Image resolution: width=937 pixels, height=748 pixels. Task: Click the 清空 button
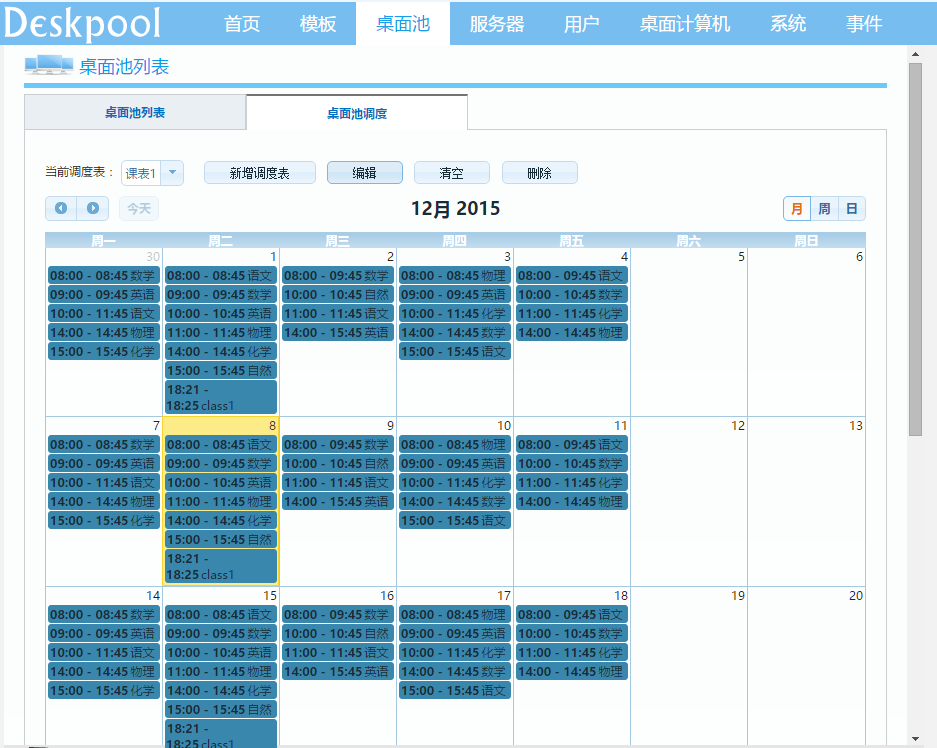click(x=452, y=173)
